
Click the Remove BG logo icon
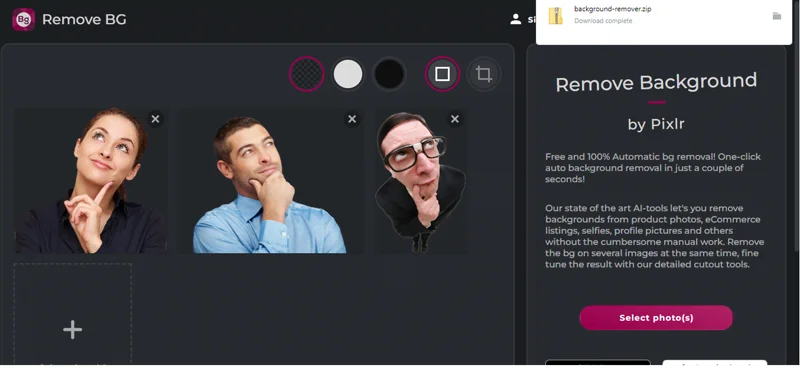coord(23,19)
